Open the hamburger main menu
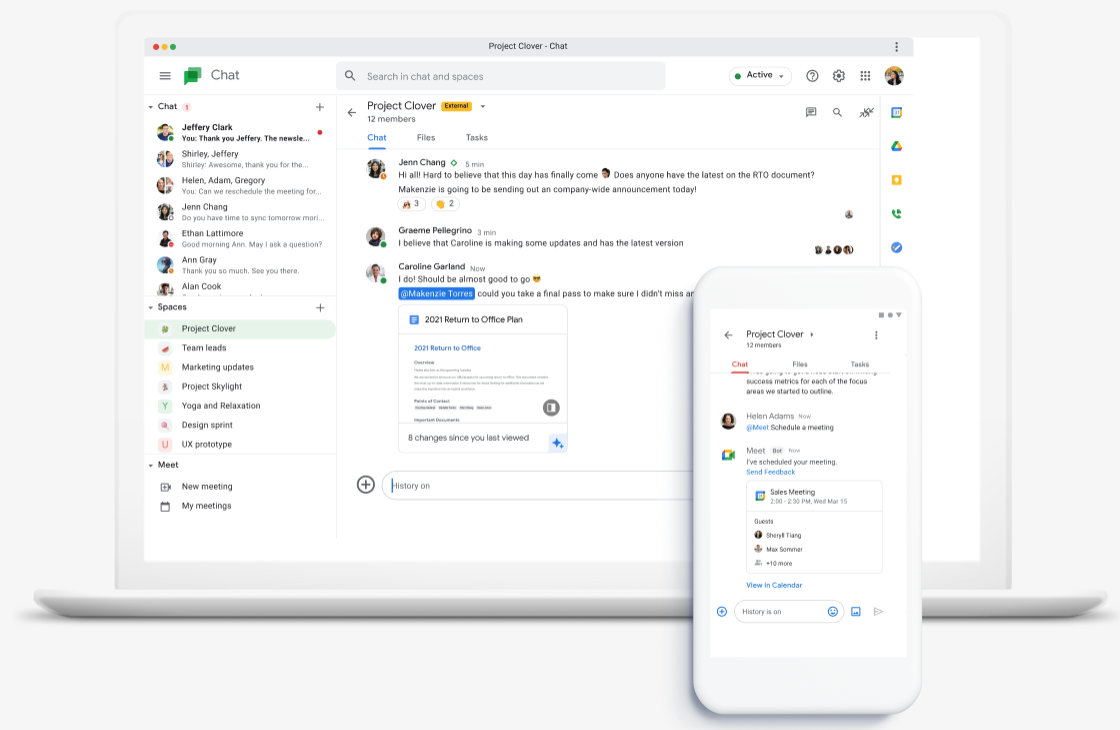This screenshot has height=730, width=1120. click(x=165, y=76)
